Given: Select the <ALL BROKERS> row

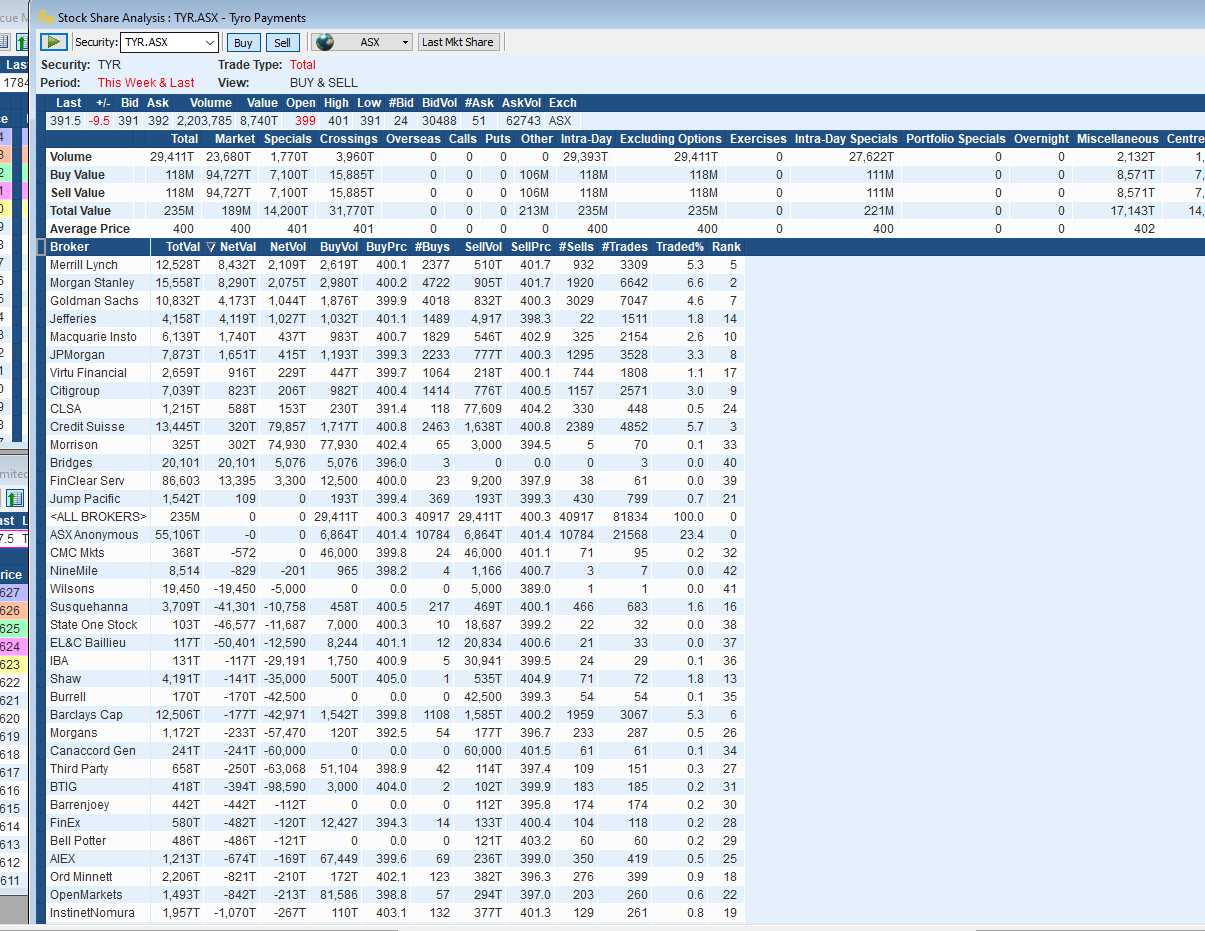Looking at the screenshot, I should pos(395,517).
